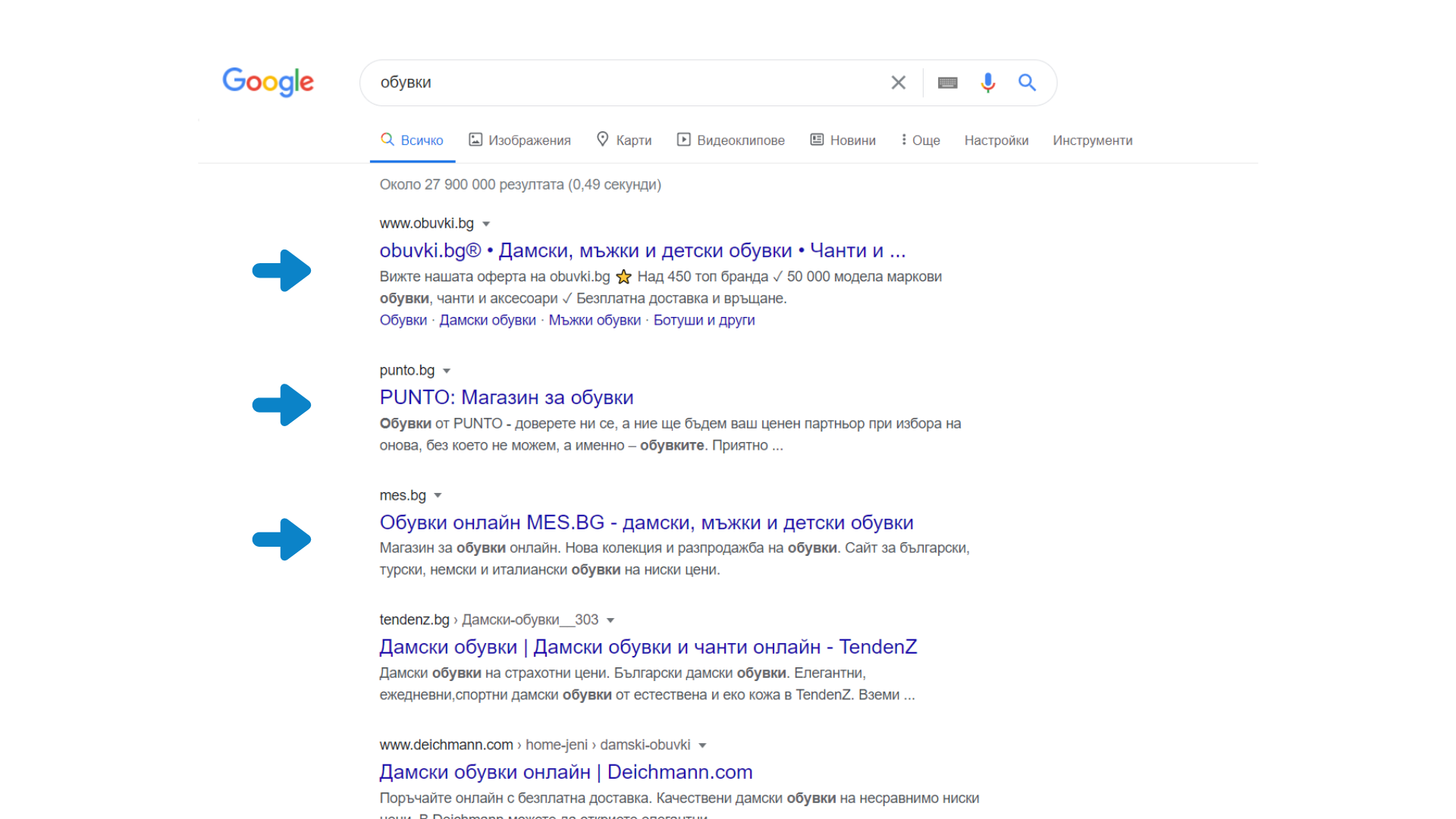This screenshot has width=1456, height=819.
Task: Expand the dropdown arrow next to the tendenz.bg URL
Action: coord(610,620)
